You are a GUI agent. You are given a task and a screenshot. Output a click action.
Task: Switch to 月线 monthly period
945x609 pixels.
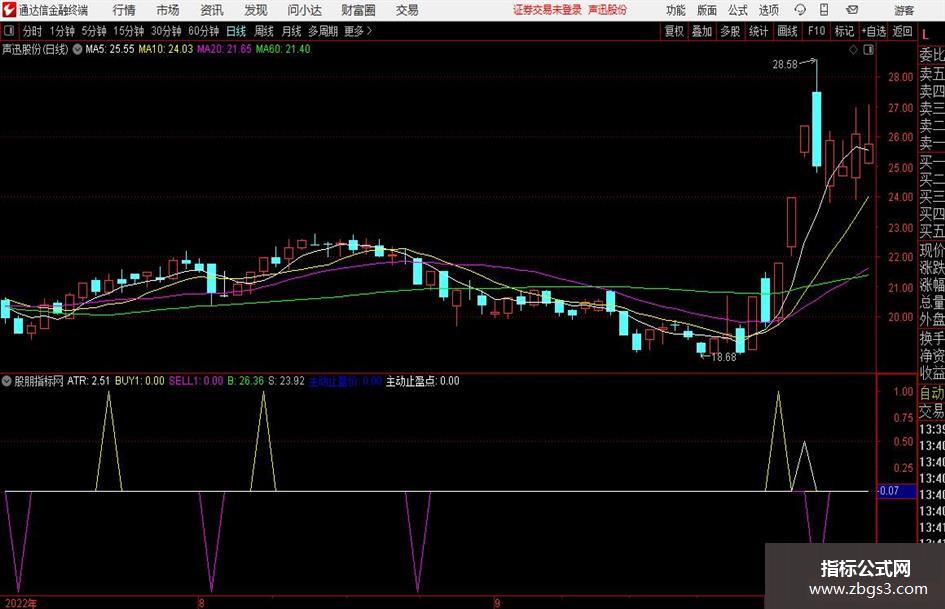292,31
